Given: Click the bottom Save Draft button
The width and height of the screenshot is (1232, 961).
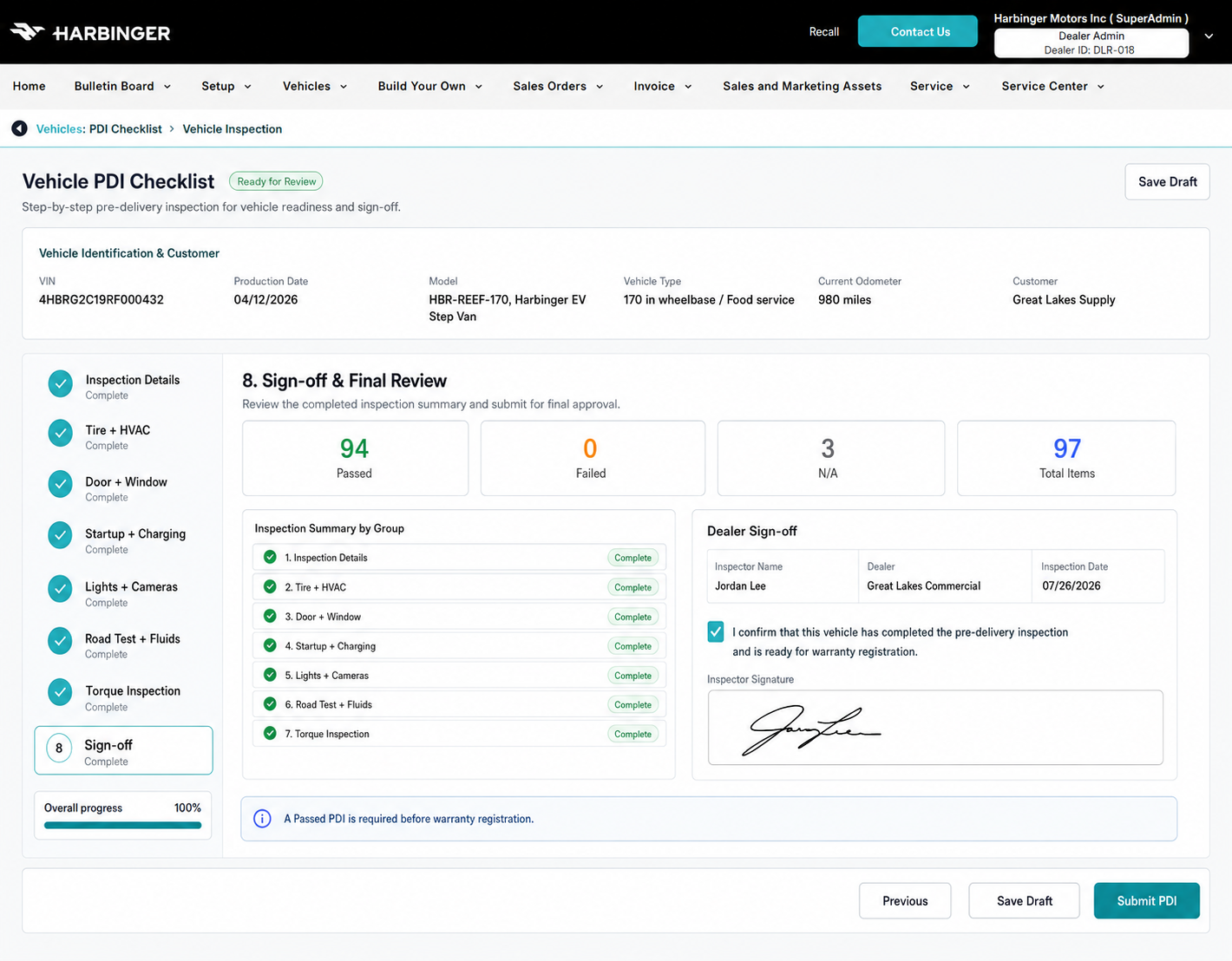Looking at the screenshot, I should (1024, 901).
